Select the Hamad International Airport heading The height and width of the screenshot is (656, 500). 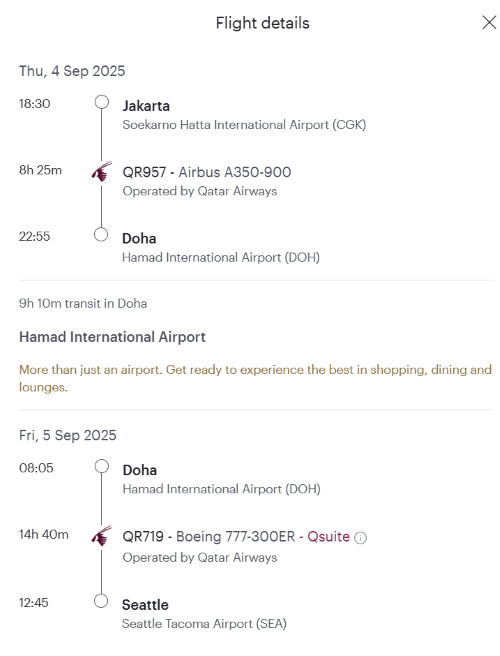pos(112,337)
